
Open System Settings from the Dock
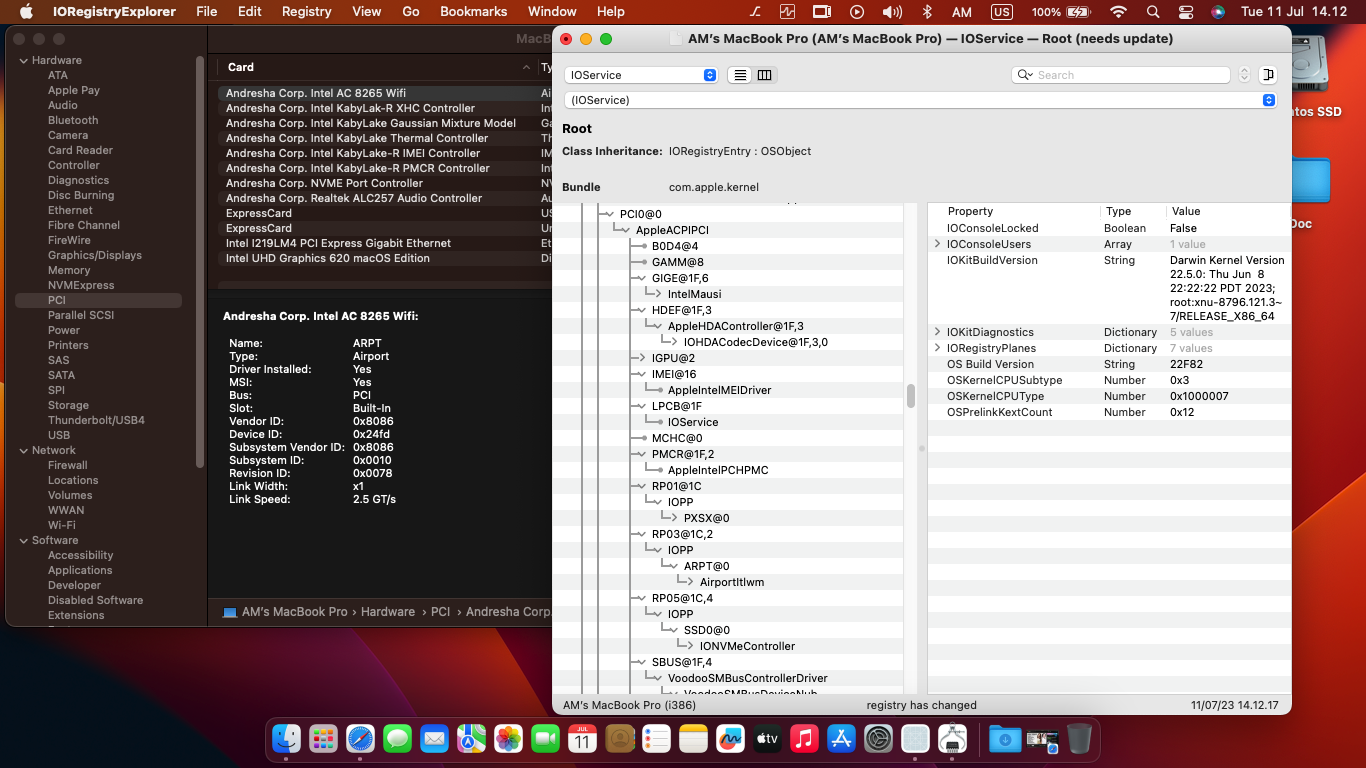(878, 739)
